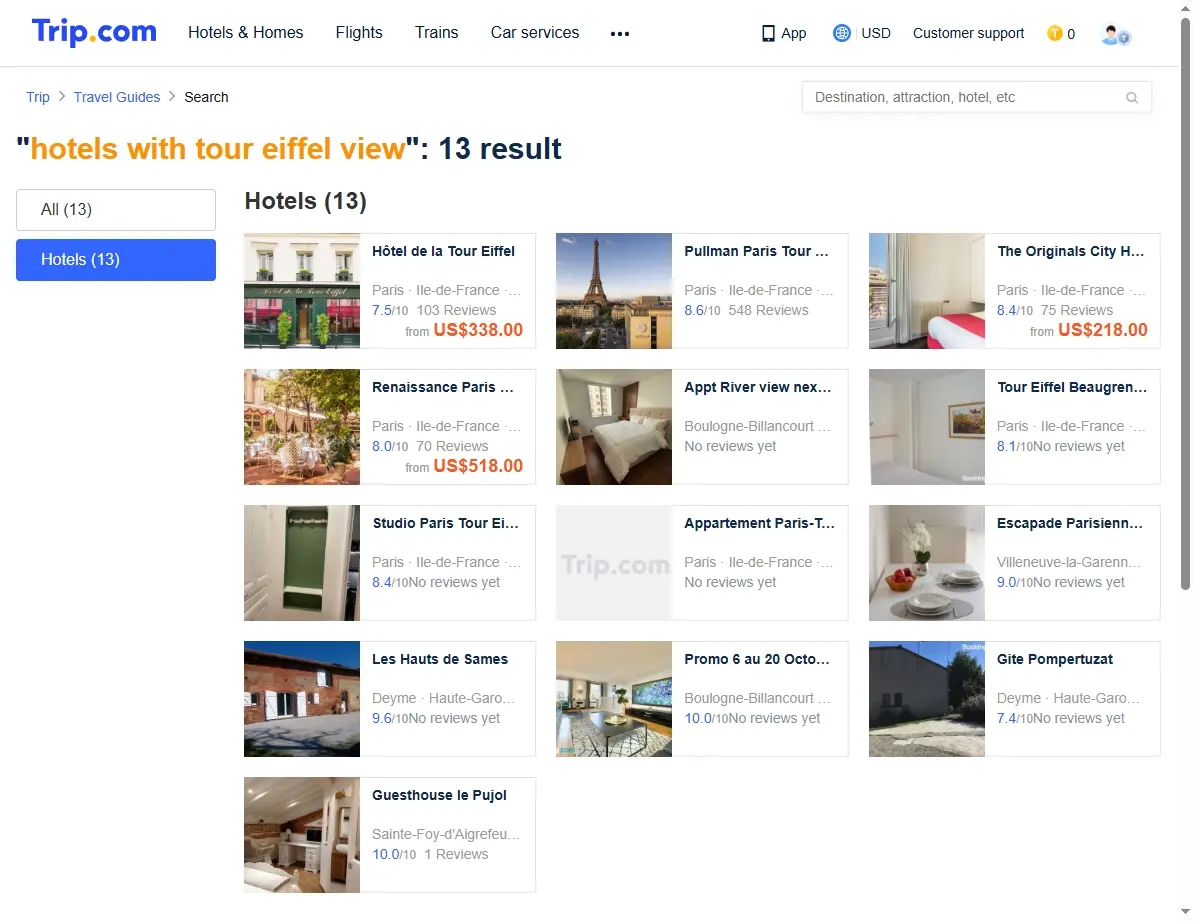Go to Trip breadcrumb link

(38, 97)
